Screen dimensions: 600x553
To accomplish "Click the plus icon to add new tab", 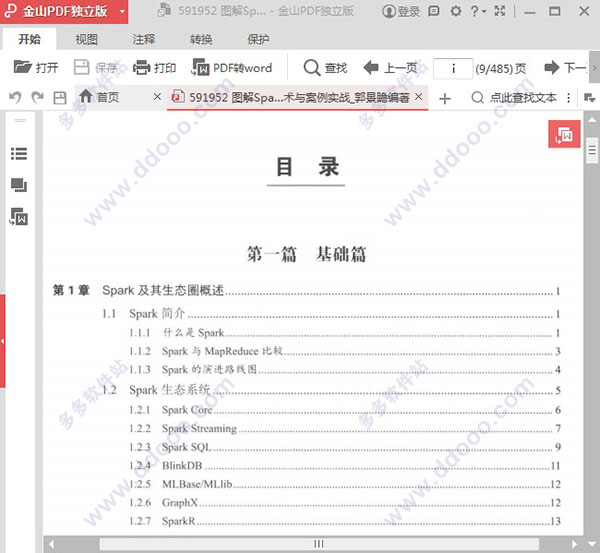I will pyautogui.click(x=445, y=99).
